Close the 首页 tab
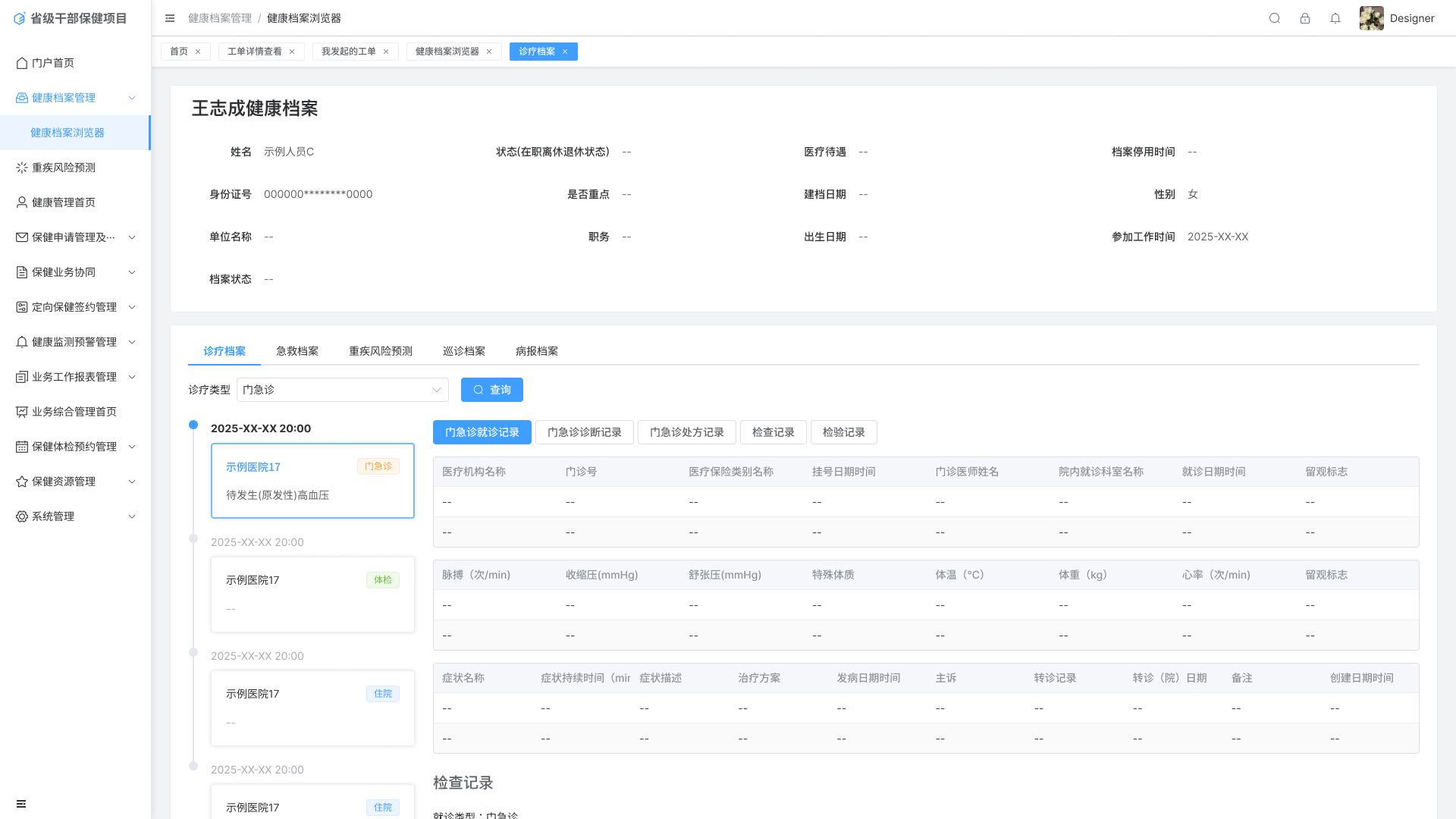1456x819 pixels. (198, 52)
